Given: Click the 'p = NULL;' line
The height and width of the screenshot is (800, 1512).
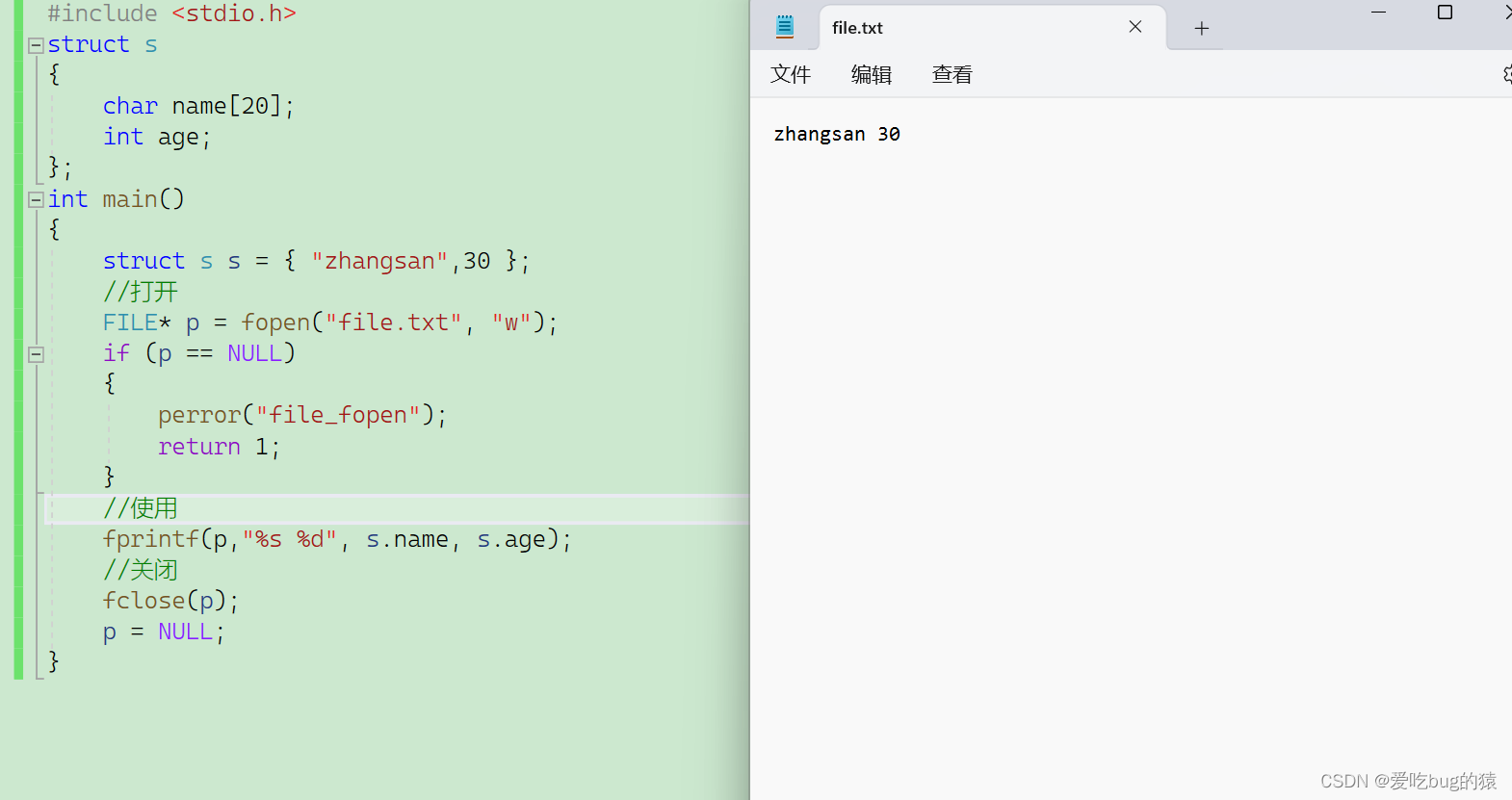Looking at the screenshot, I should click(x=164, y=632).
